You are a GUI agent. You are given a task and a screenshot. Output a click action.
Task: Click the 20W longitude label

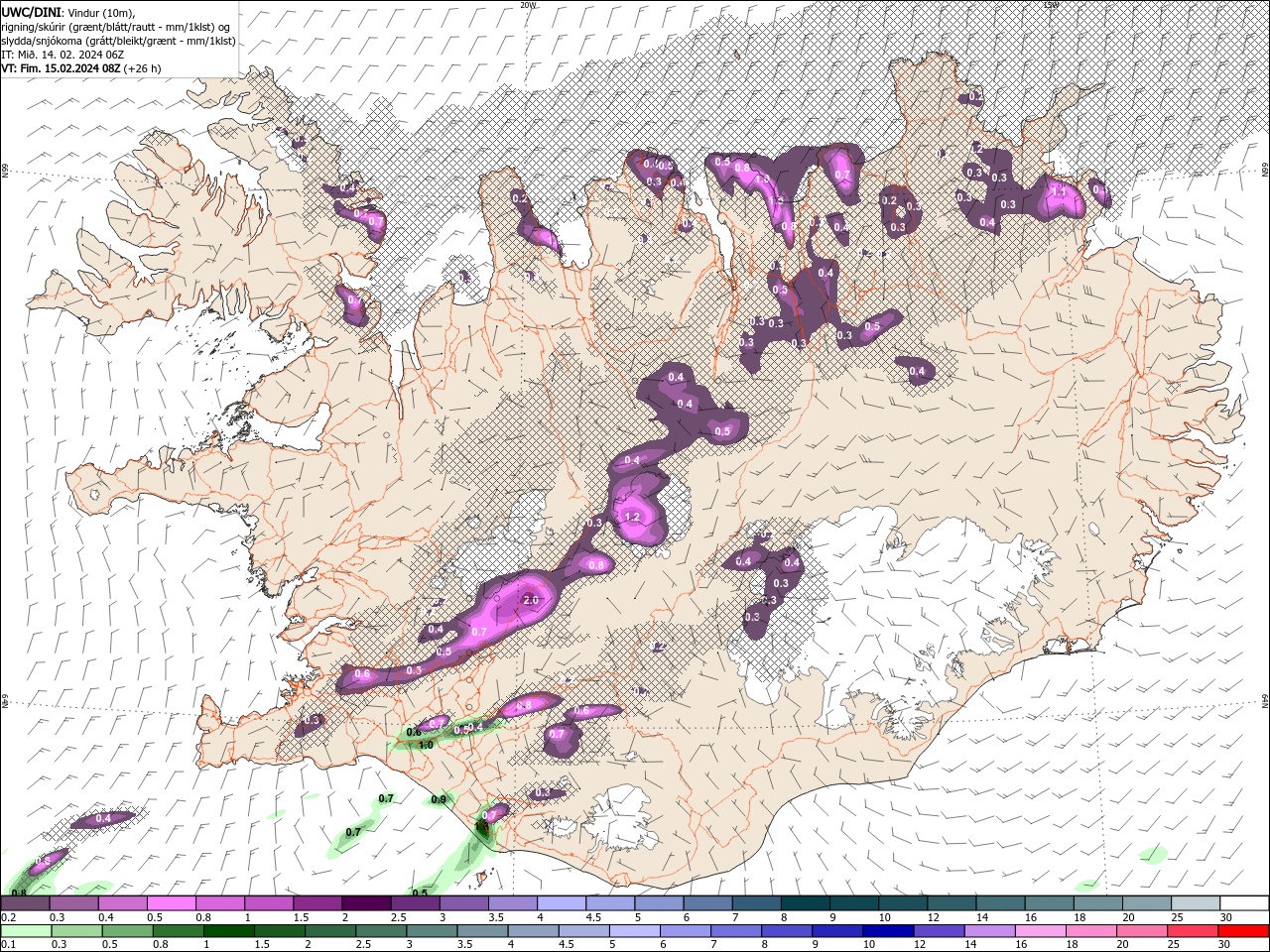pos(529,5)
